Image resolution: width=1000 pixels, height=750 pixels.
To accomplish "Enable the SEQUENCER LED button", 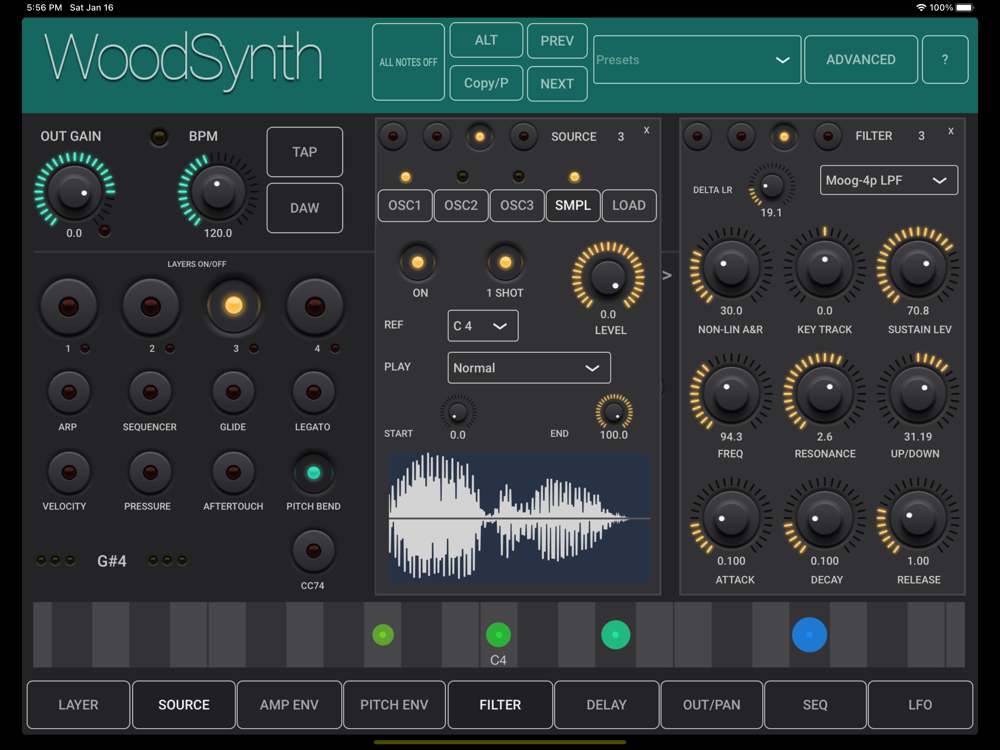I will point(150,392).
